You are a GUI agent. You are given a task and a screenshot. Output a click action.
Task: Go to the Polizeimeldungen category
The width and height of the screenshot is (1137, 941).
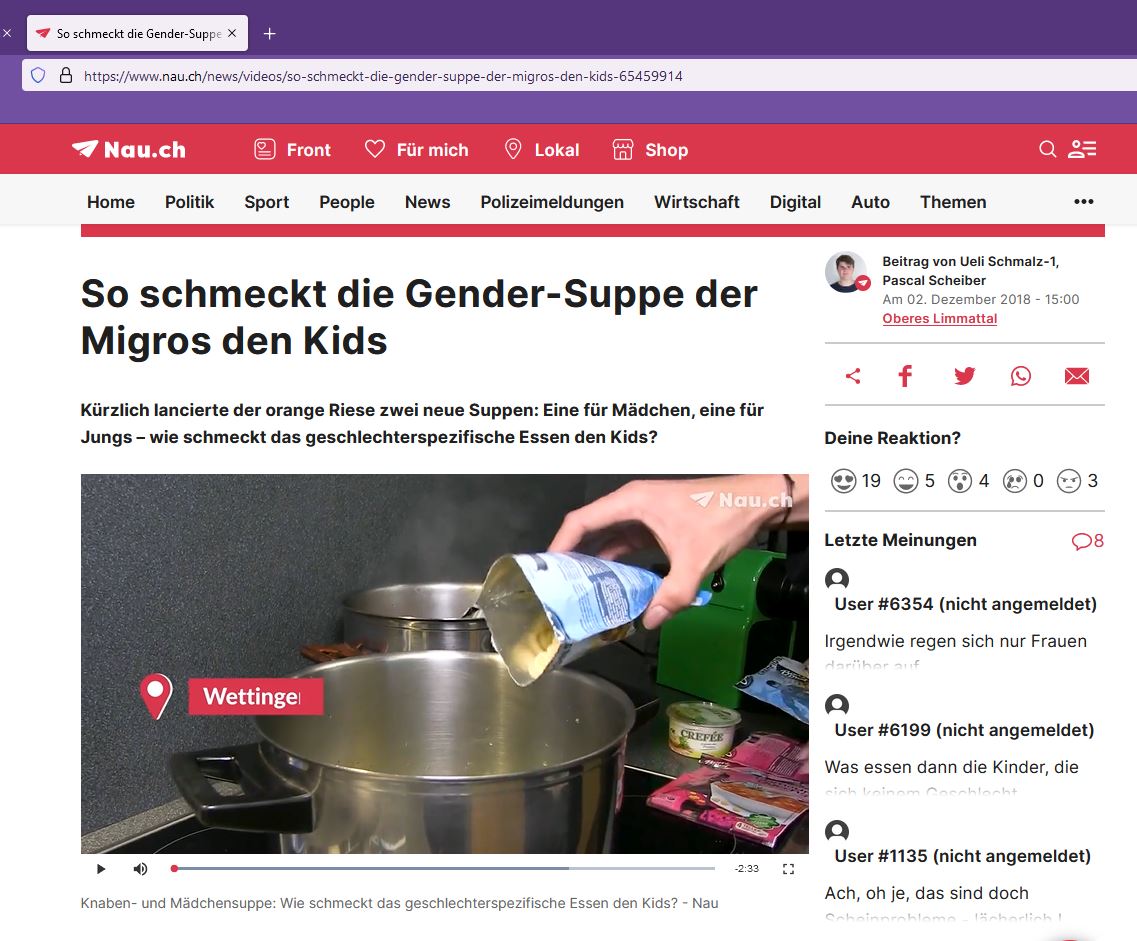[552, 202]
